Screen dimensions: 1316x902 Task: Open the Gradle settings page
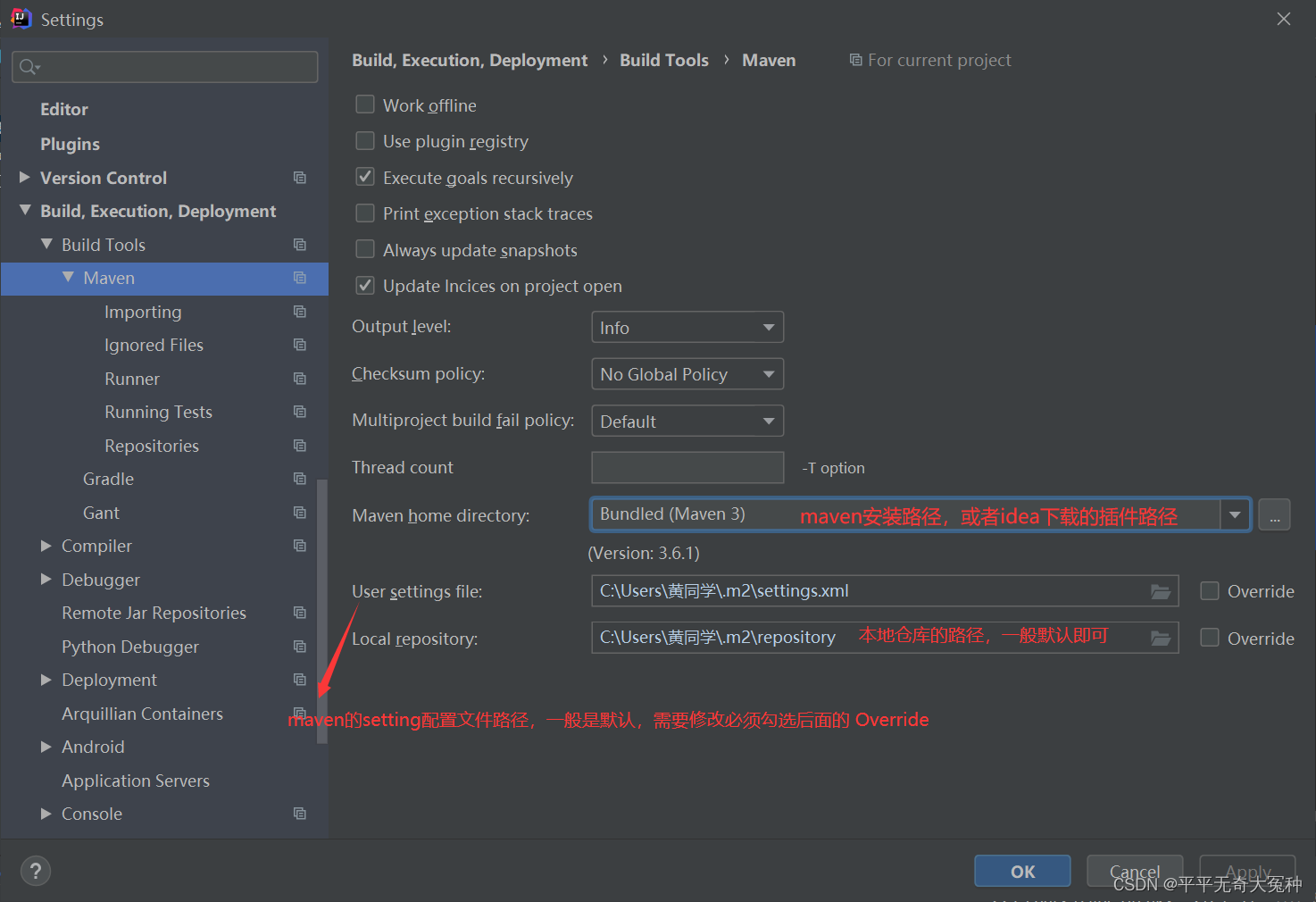[x=108, y=479]
